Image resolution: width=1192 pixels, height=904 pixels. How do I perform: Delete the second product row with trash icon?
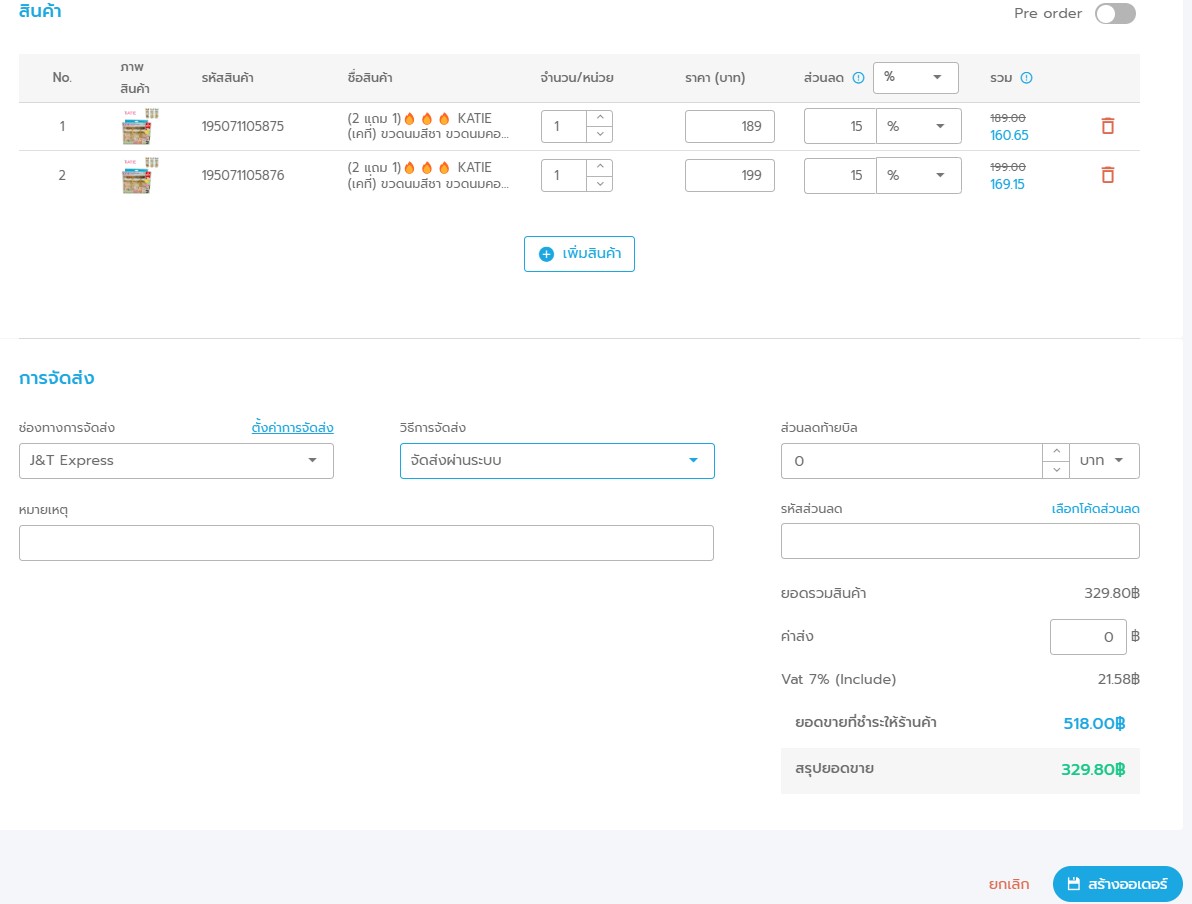point(1107,175)
